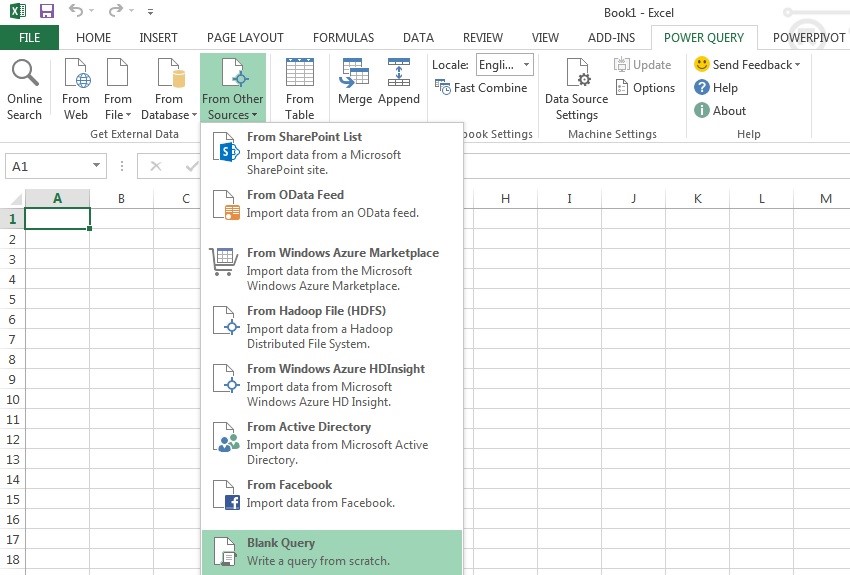Choose From Hadoop File (HDFS)
This screenshot has height=575, width=850.
pyautogui.click(x=332, y=327)
